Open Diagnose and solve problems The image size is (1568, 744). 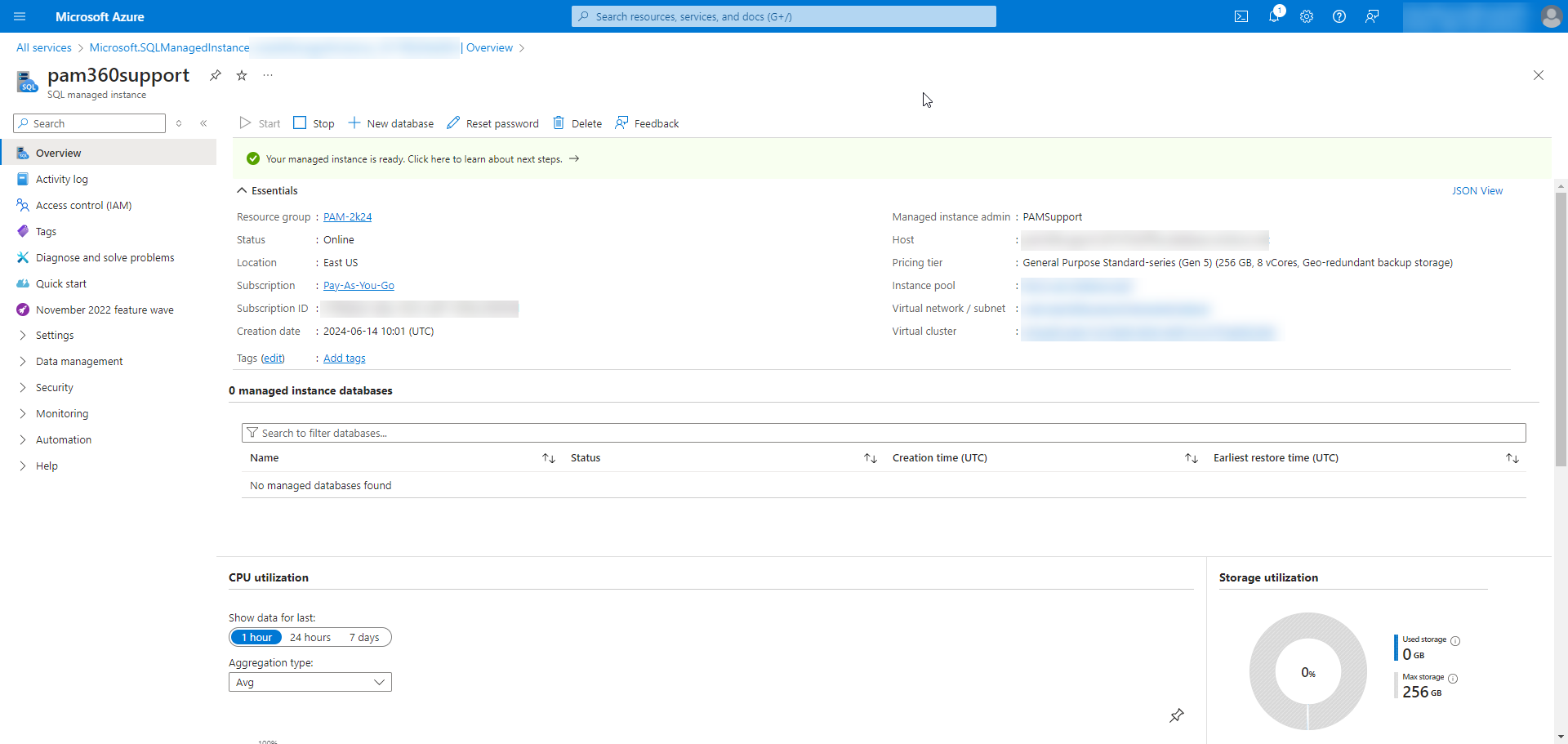tap(105, 257)
